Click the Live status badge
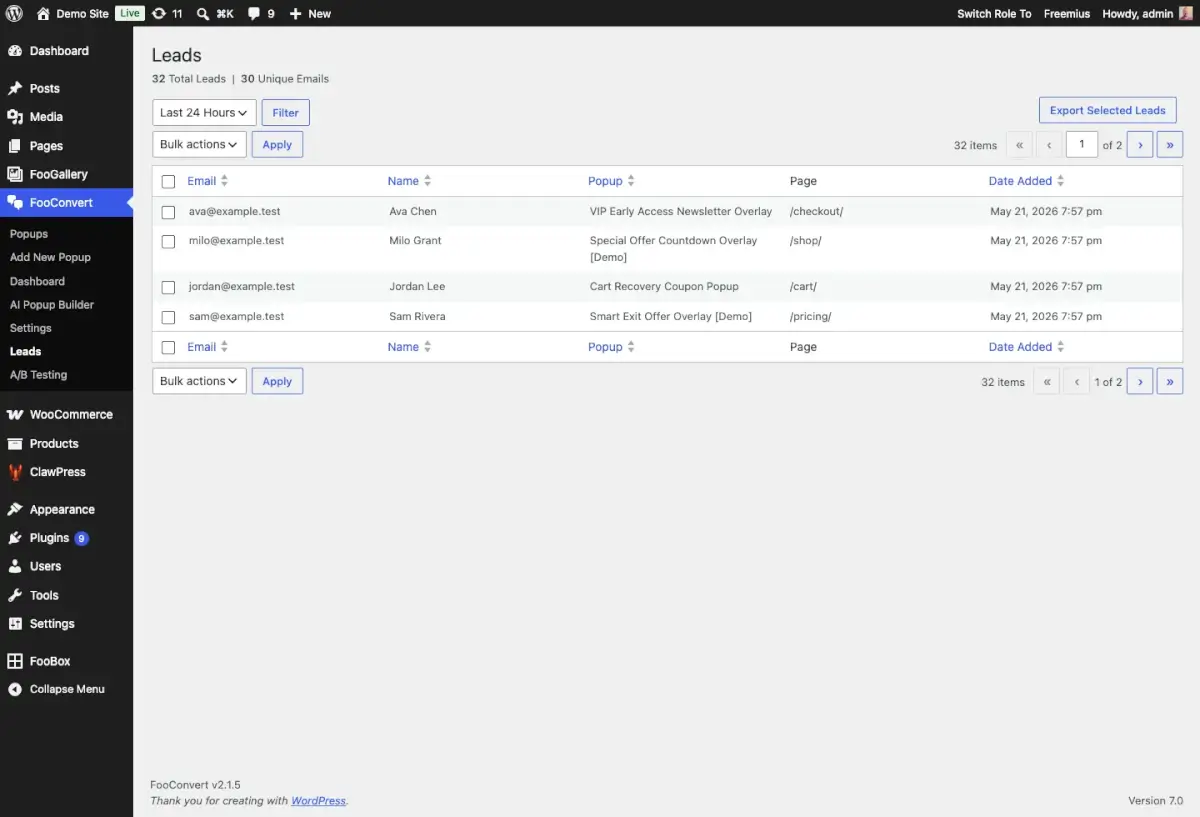Screen dimensions: 1200x817 pyautogui.click(x=130, y=14)
